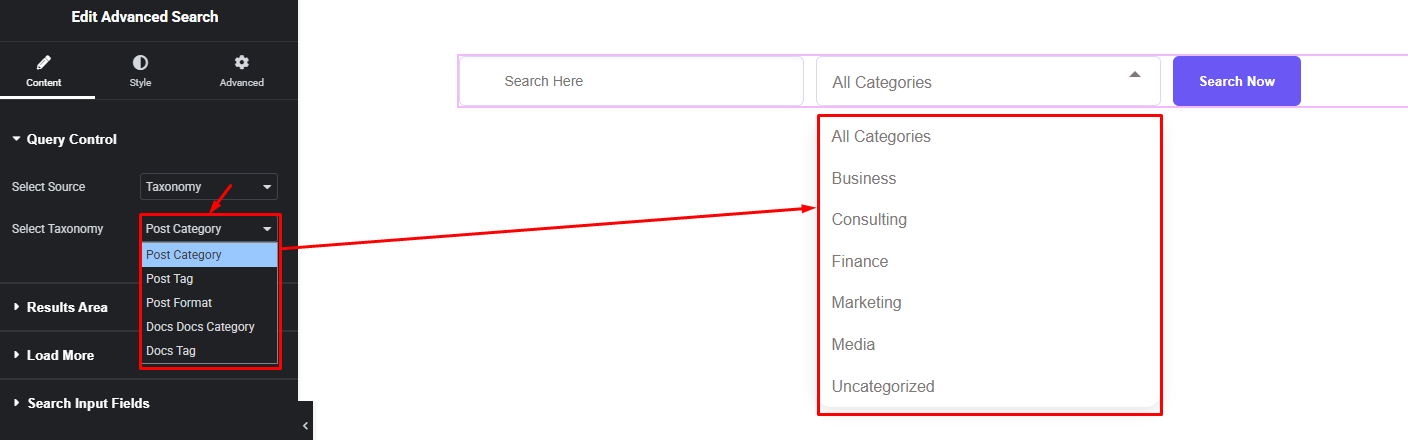The height and width of the screenshot is (440, 1408).
Task: Choose Post Format taxonomy option
Action: click(x=179, y=303)
